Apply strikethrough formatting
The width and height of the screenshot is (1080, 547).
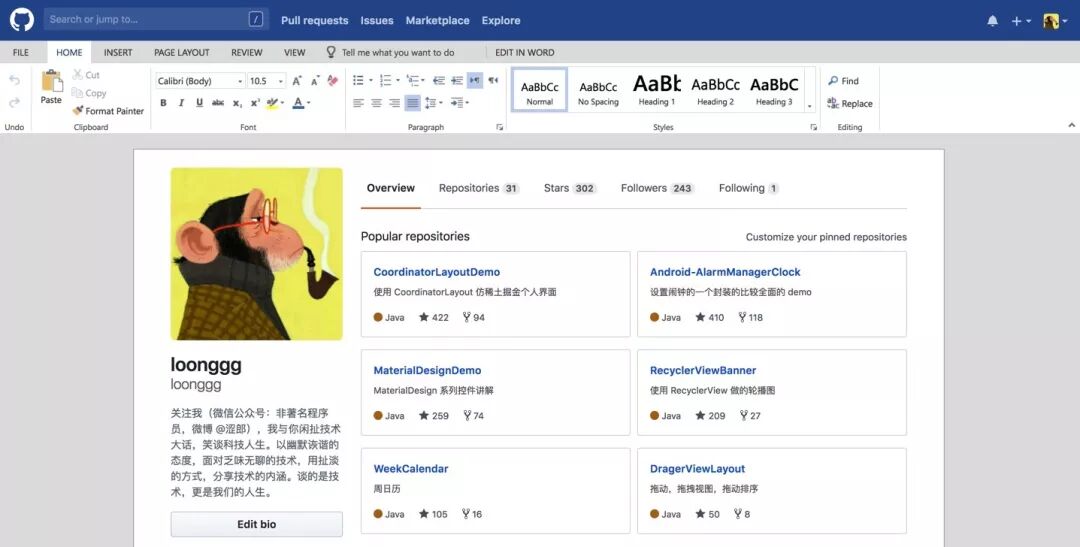218,103
